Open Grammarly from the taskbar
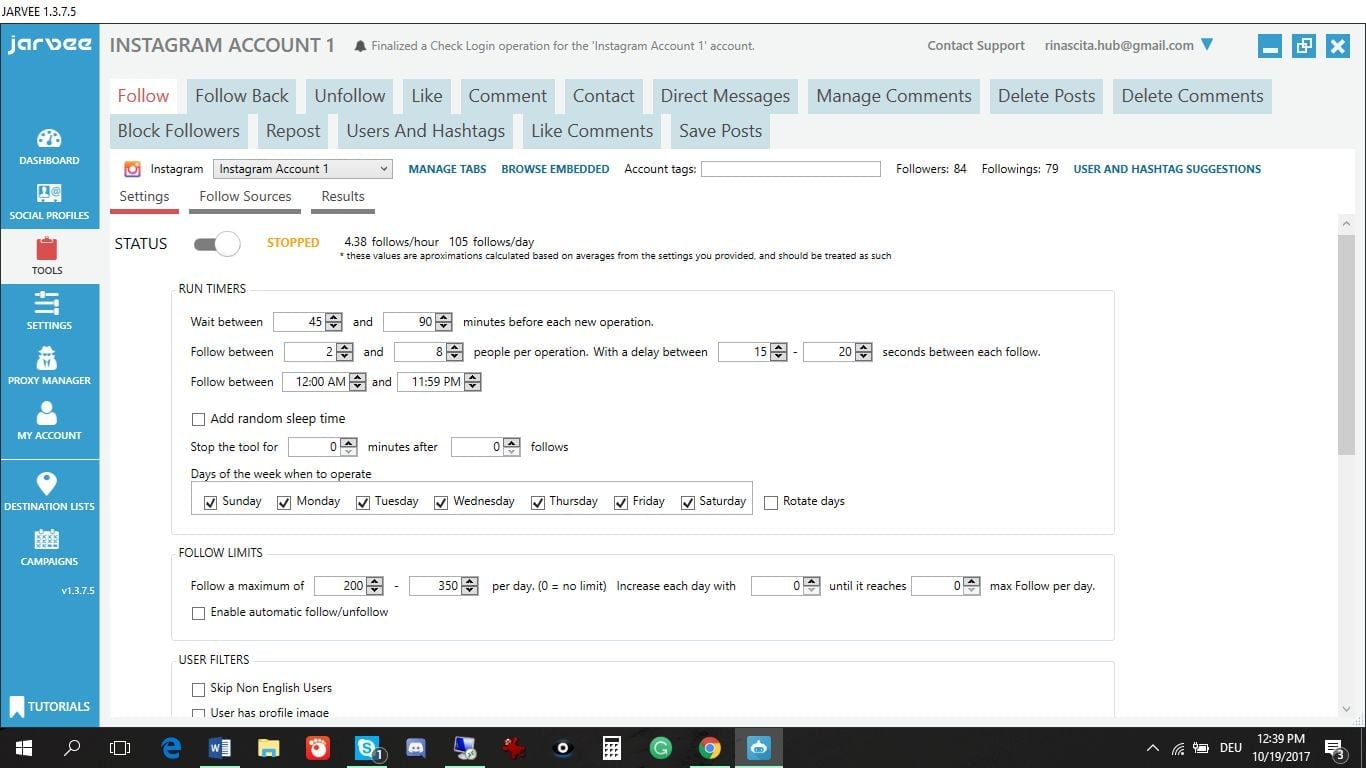Image resolution: width=1366 pixels, height=768 pixels. click(660, 747)
